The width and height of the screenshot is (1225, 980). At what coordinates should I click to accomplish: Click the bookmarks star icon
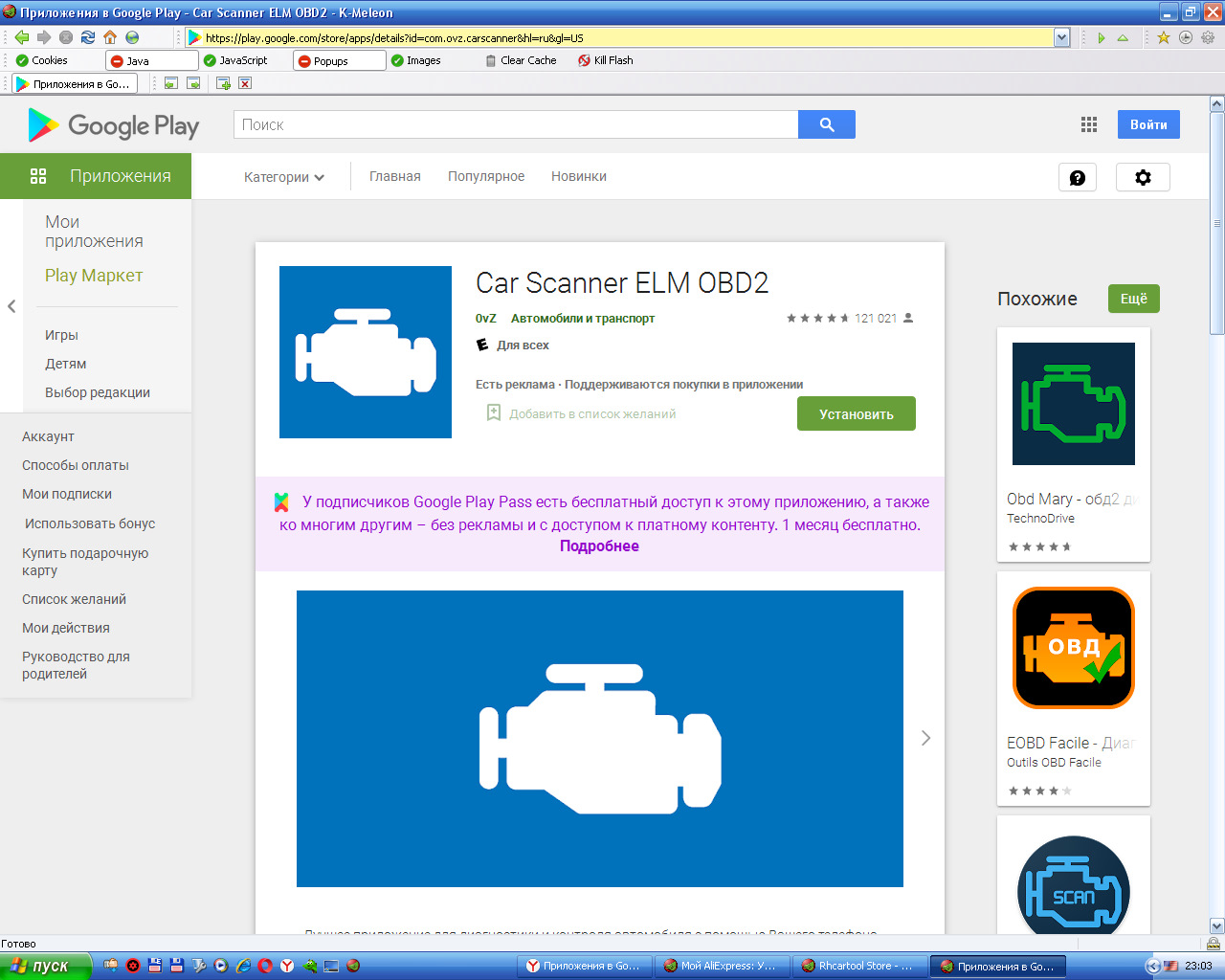[x=1164, y=37]
